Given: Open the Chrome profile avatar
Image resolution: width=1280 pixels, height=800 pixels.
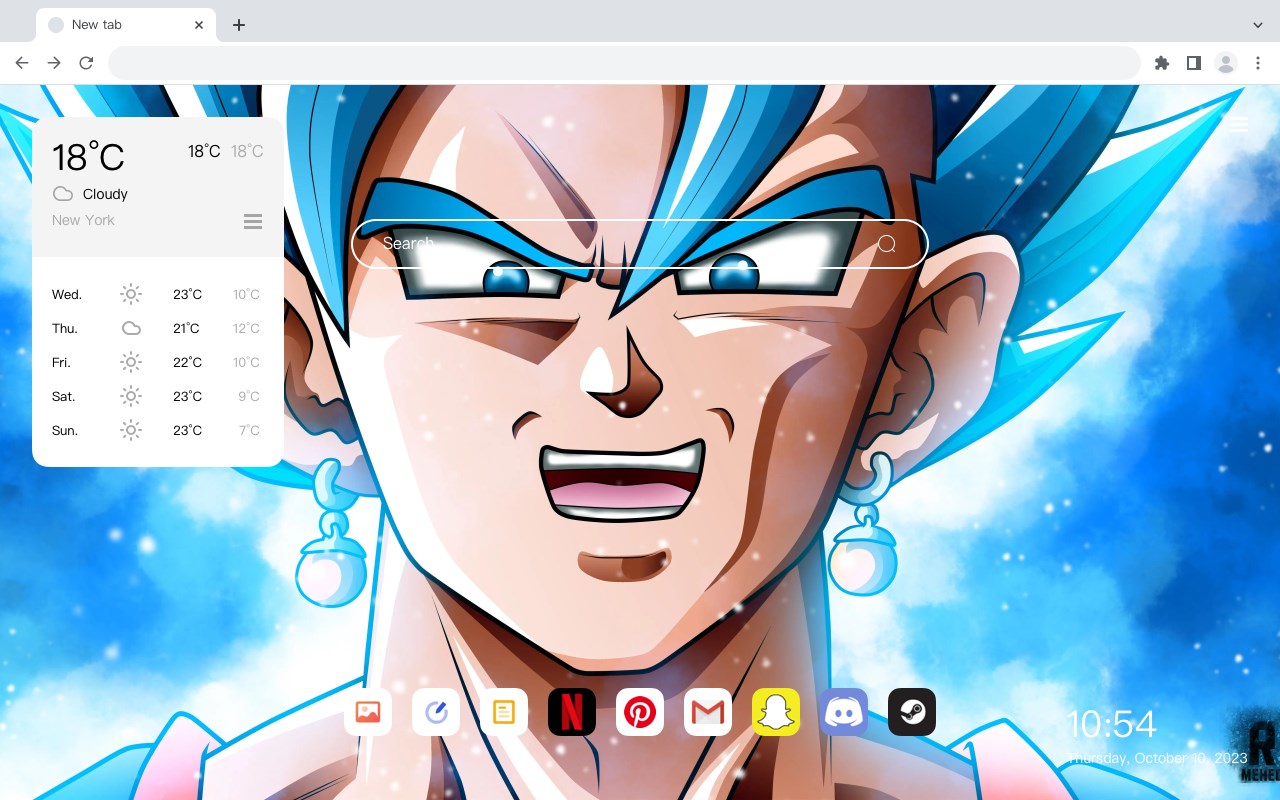Looking at the screenshot, I should 1226,63.
